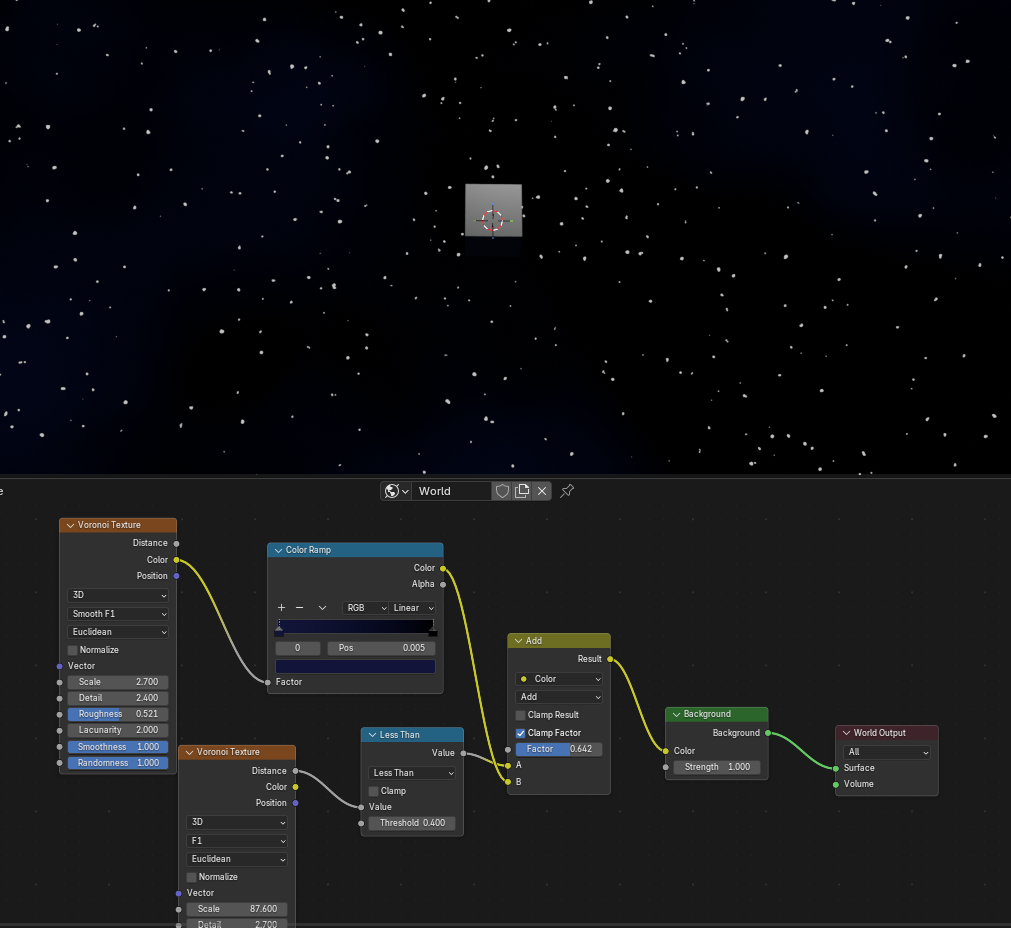Click the Position output socket of first Voronoi Texture
Viewport: 1011px width, 928px height.
click(177, 576)
